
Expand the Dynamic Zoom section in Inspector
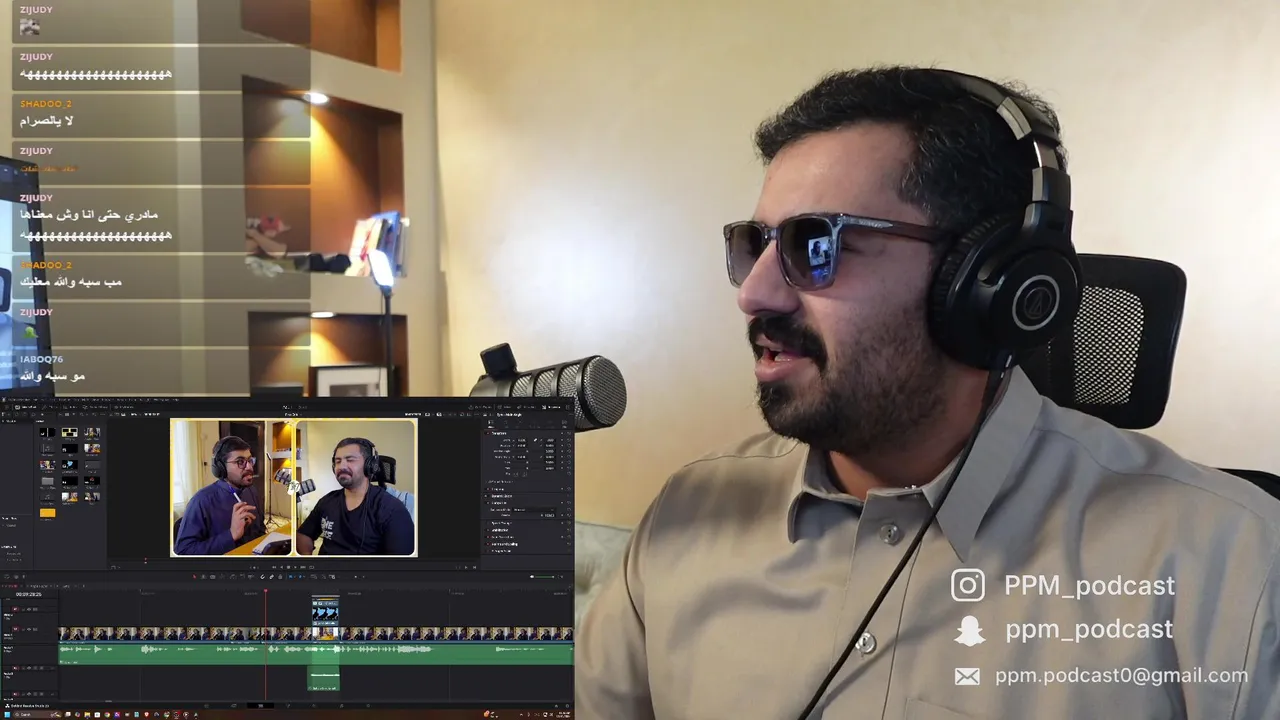click(x=500, y=496)
